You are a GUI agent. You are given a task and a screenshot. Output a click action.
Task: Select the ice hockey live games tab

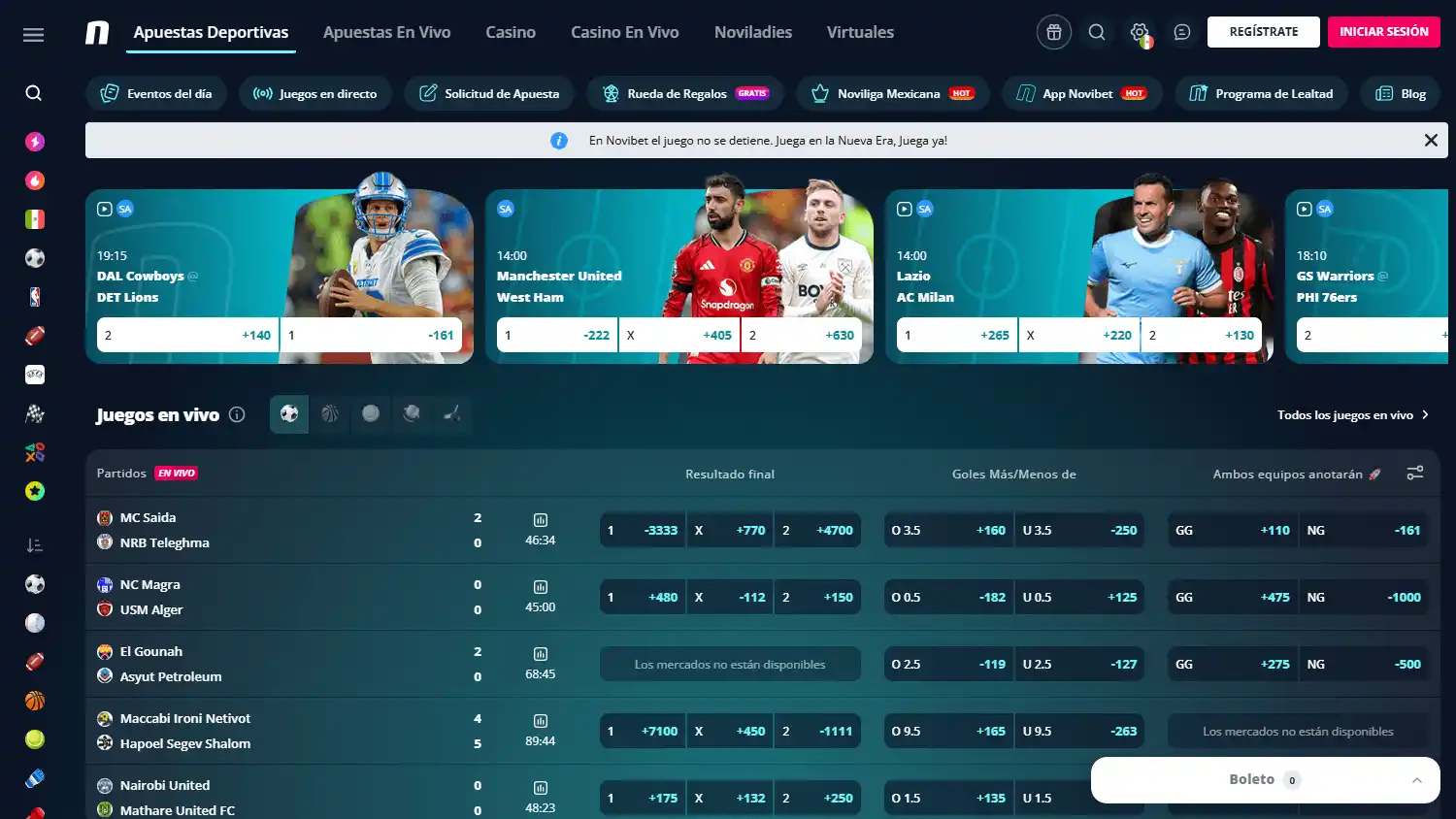tap(452, 414)
